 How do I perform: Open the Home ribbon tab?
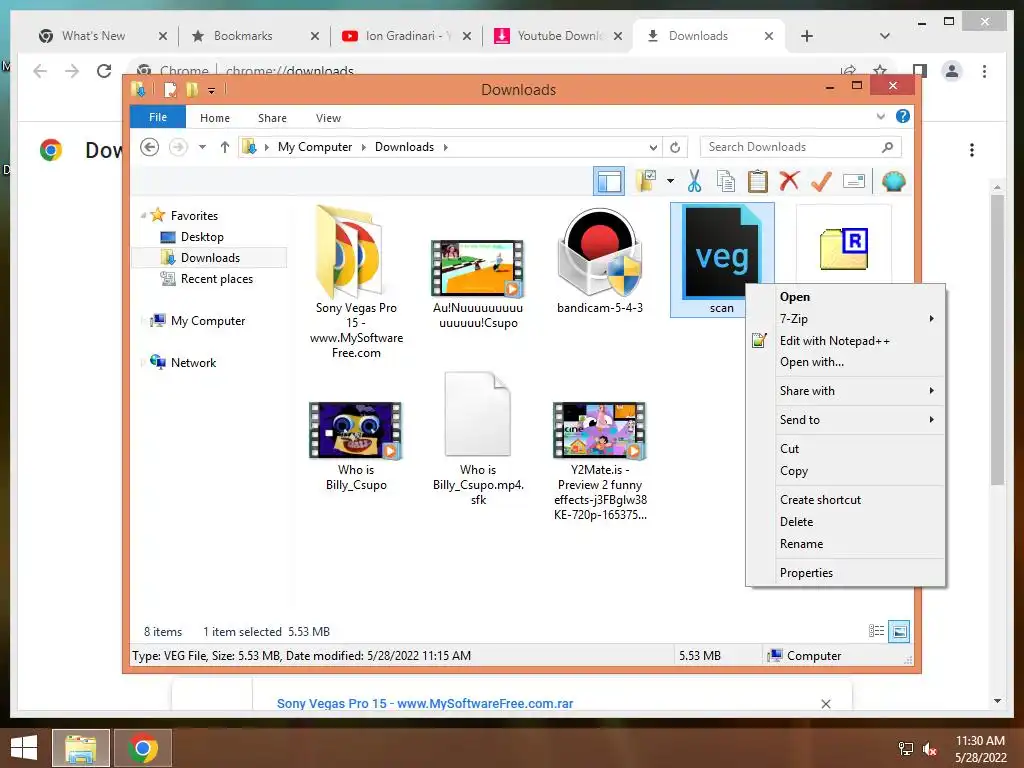[215, 118]
